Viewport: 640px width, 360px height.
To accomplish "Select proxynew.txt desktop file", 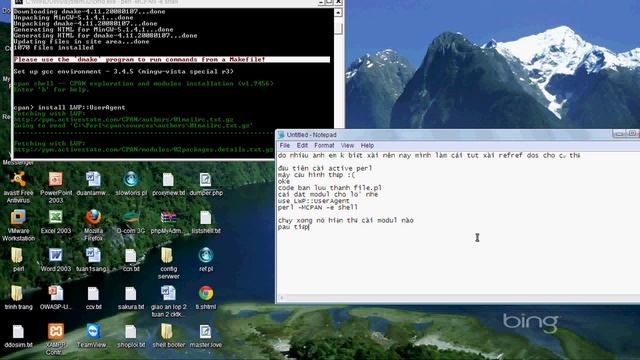I will [x=168, y=180].
